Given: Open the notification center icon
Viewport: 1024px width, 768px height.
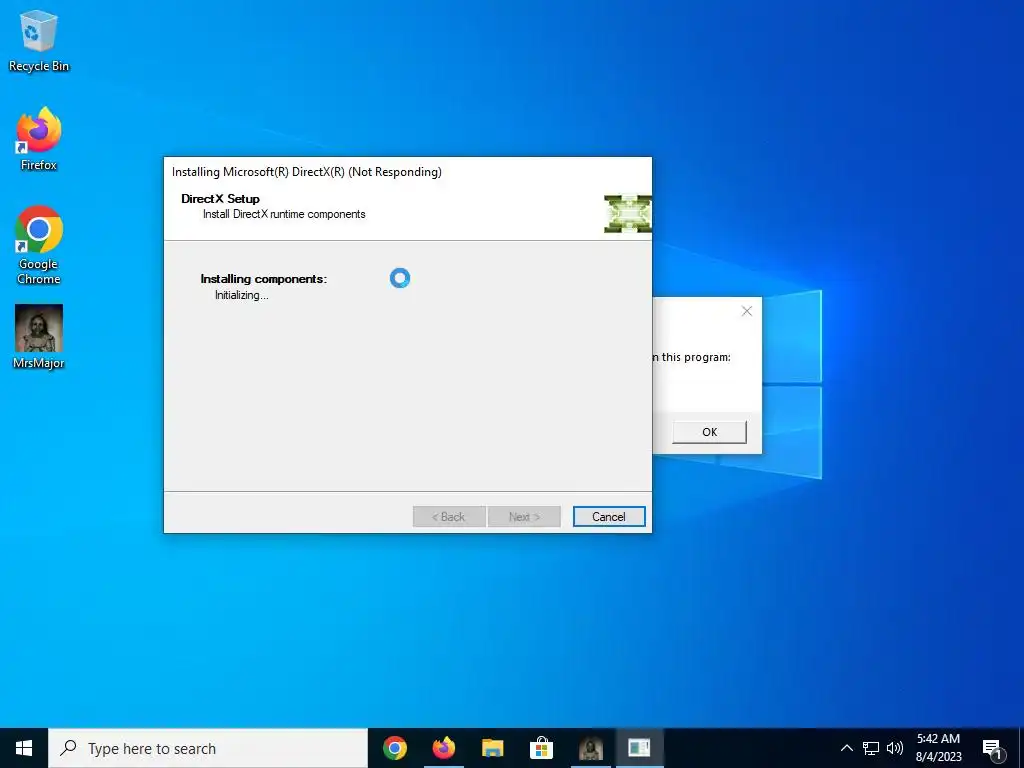Looking at the screenshot, I should 993,748.
